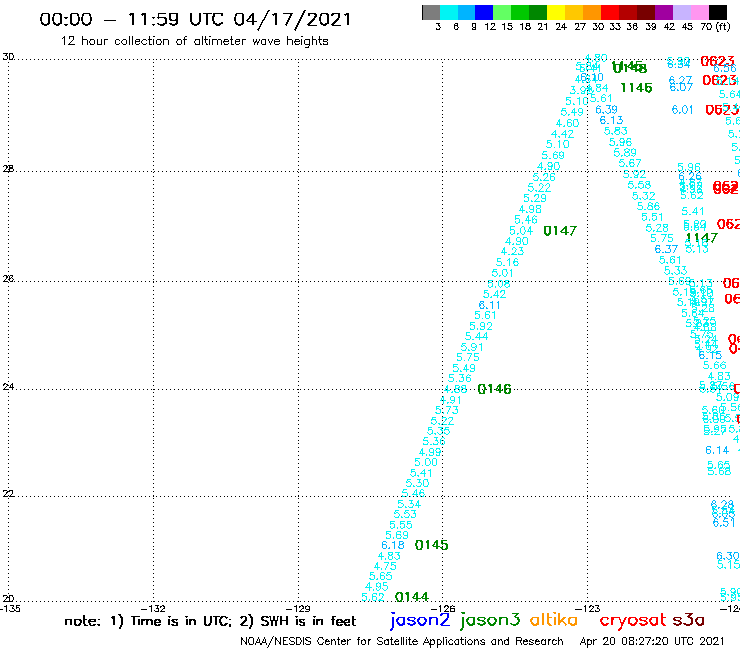Click the wave height value '5.00'

(426, 462)
